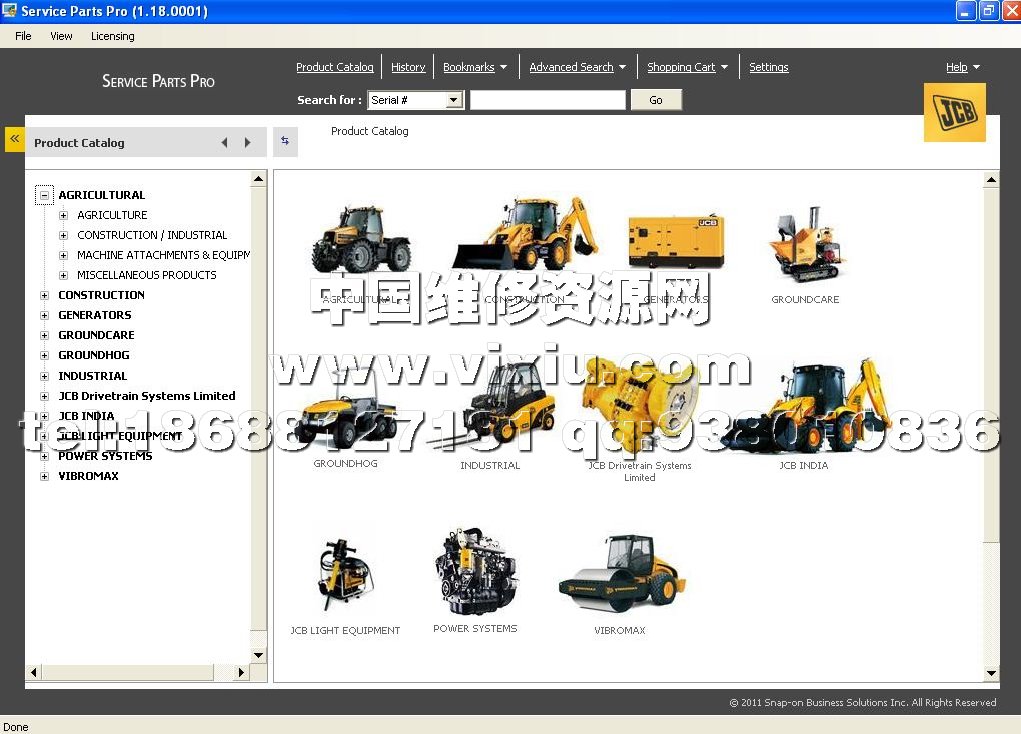Expand the CONSTRUCTION tree node

click(x=44, y=295)
